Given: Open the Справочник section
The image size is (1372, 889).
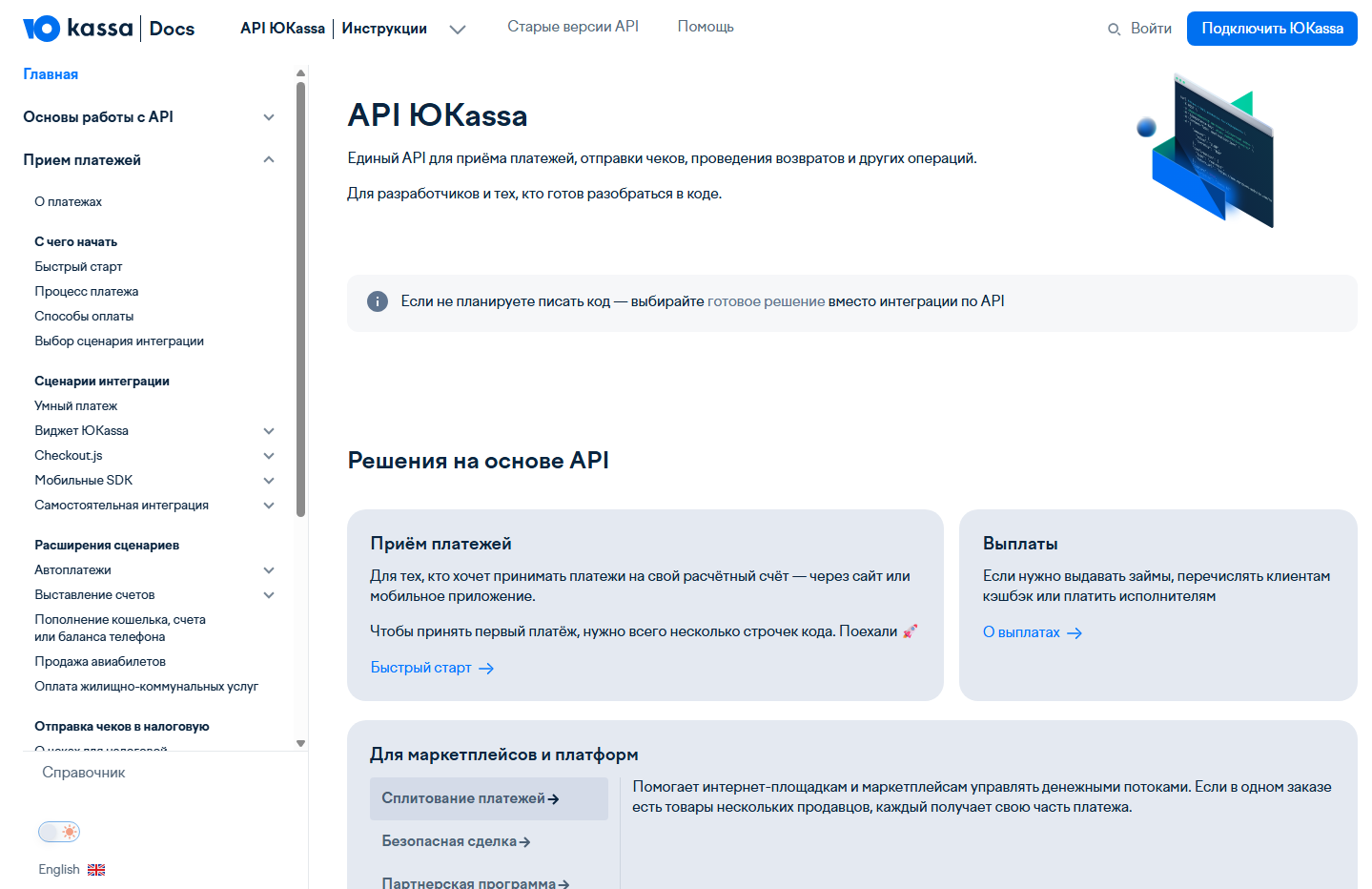Looking at the screenshot, I should 84,773.
